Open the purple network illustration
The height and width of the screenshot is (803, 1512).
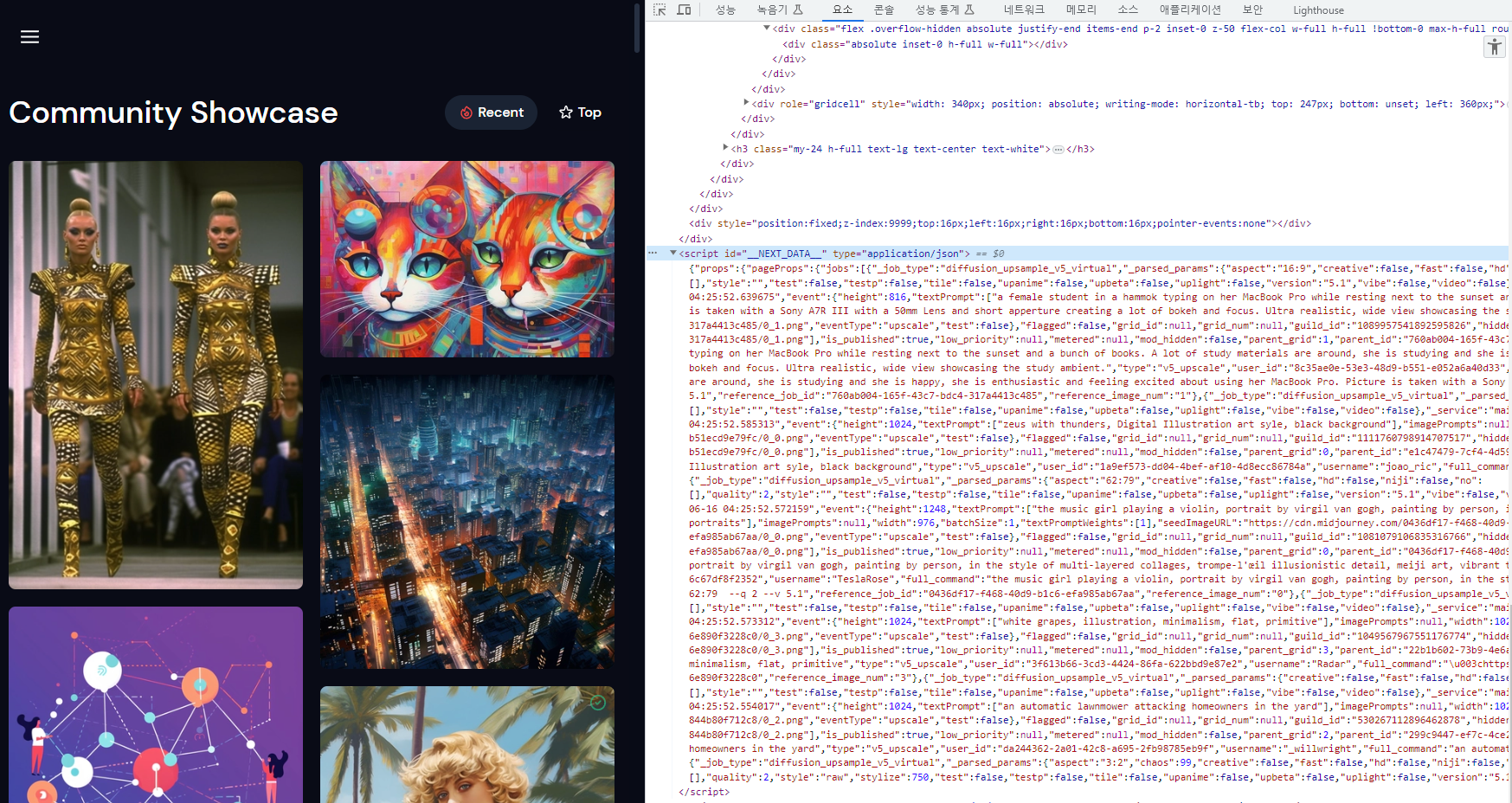click(156, 704)
